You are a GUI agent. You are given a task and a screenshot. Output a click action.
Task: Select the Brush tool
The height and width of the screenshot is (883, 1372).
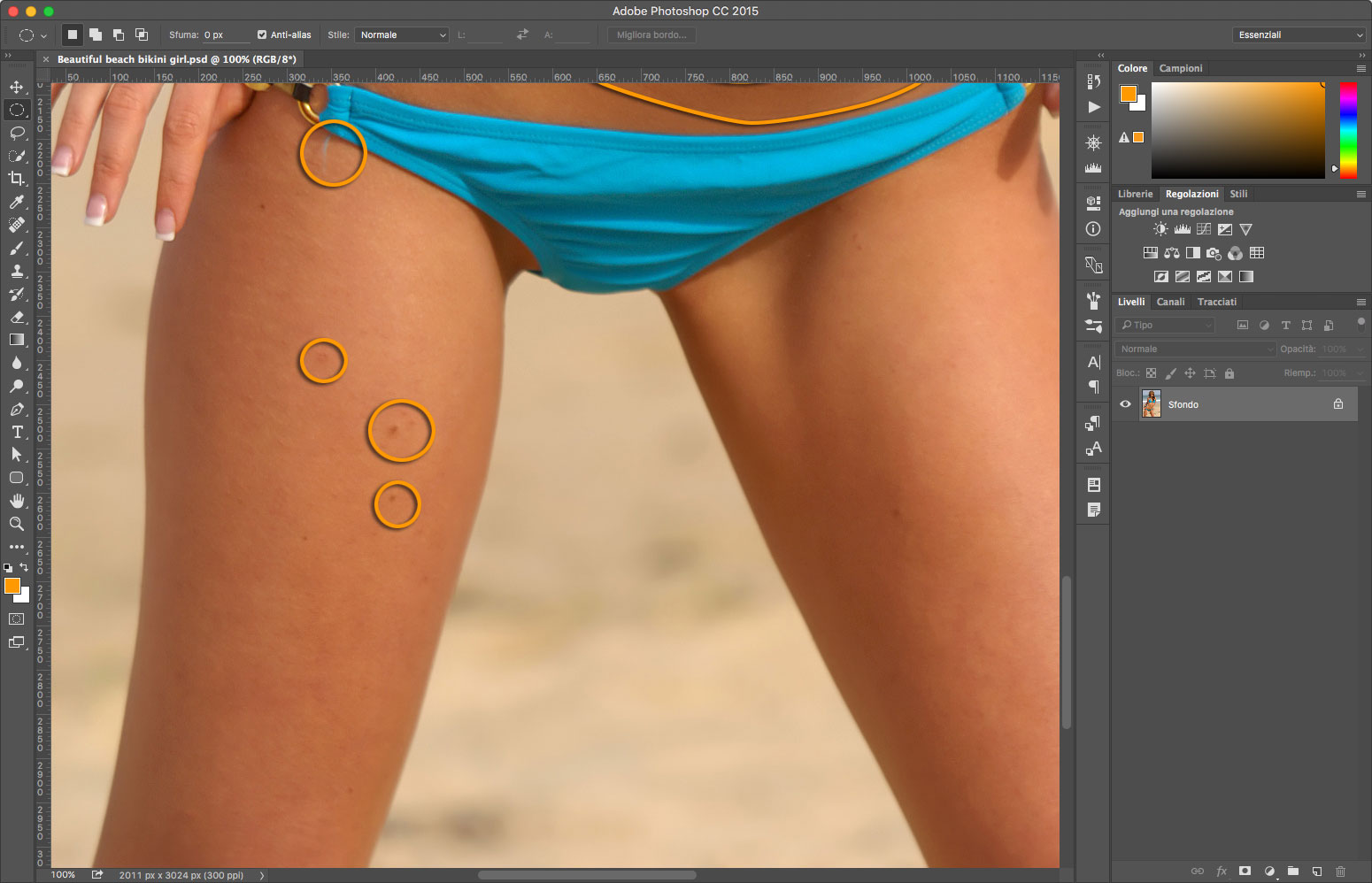point(17,248)
